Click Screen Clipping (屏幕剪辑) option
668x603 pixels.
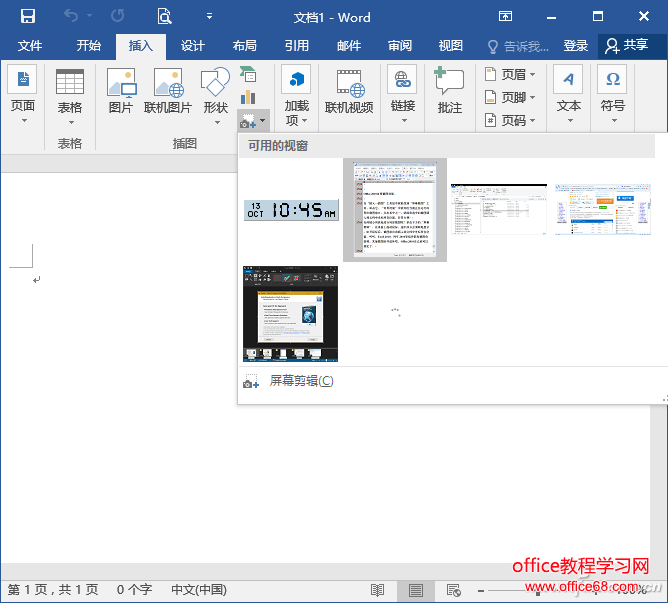click(301, 381)
